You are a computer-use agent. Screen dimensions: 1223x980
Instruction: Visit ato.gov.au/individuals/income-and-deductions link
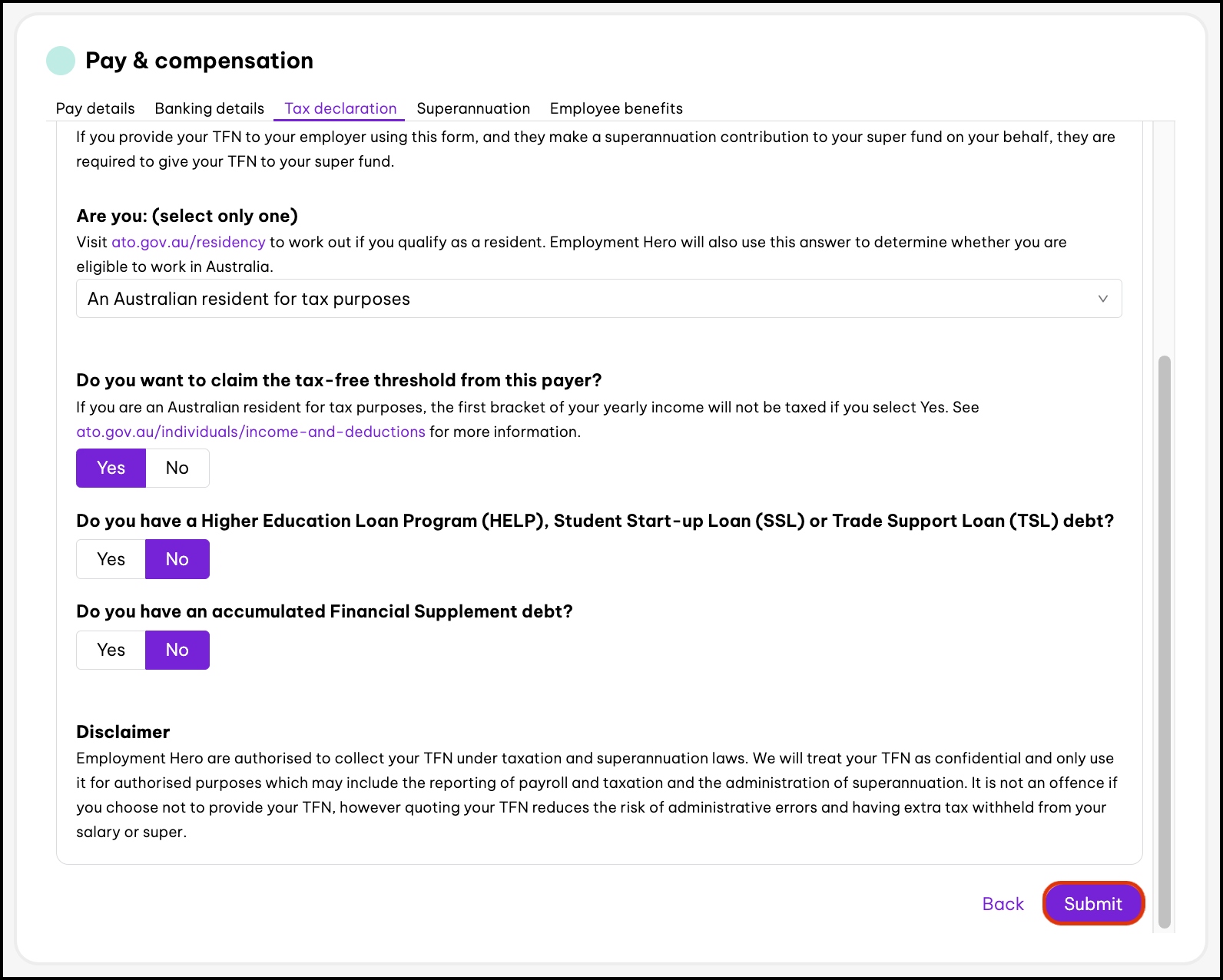point(250,432)
